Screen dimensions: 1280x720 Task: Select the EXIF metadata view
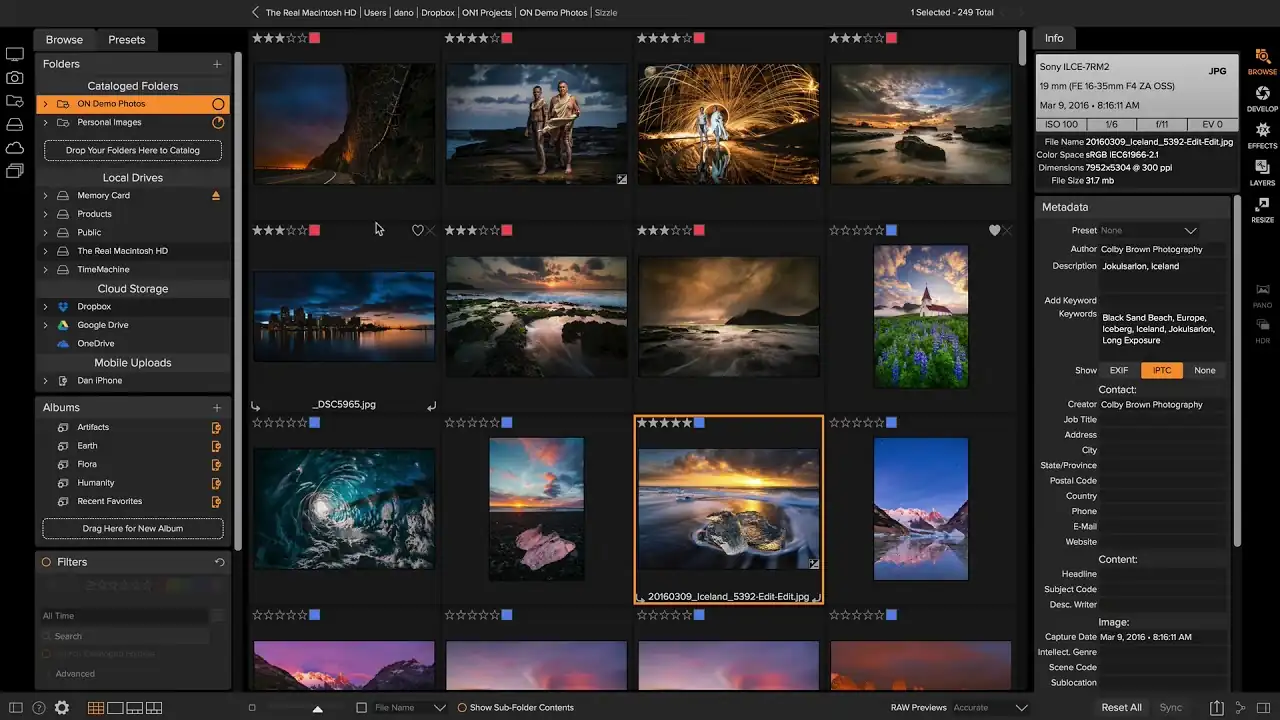click(1119, 370)
